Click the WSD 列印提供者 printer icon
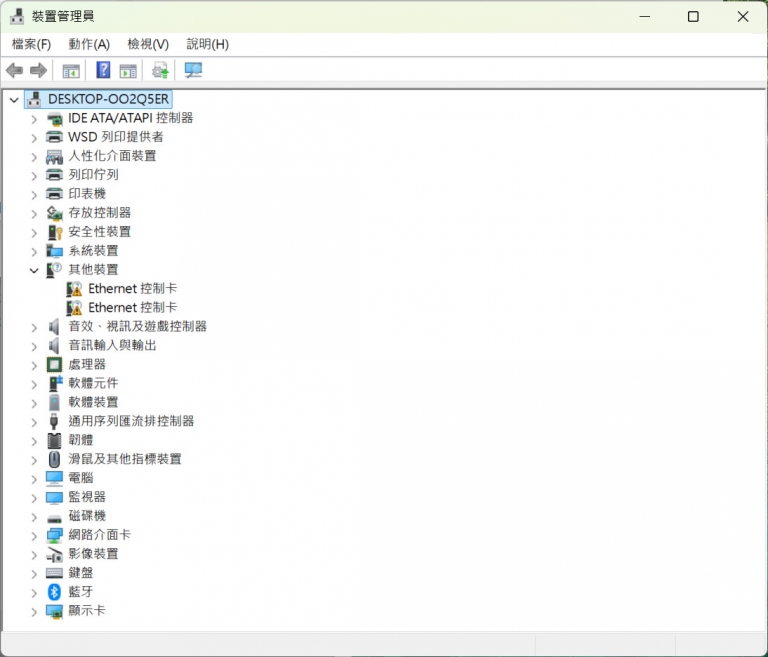The width and height of the screenshot is (768, 657). (54, 137)
